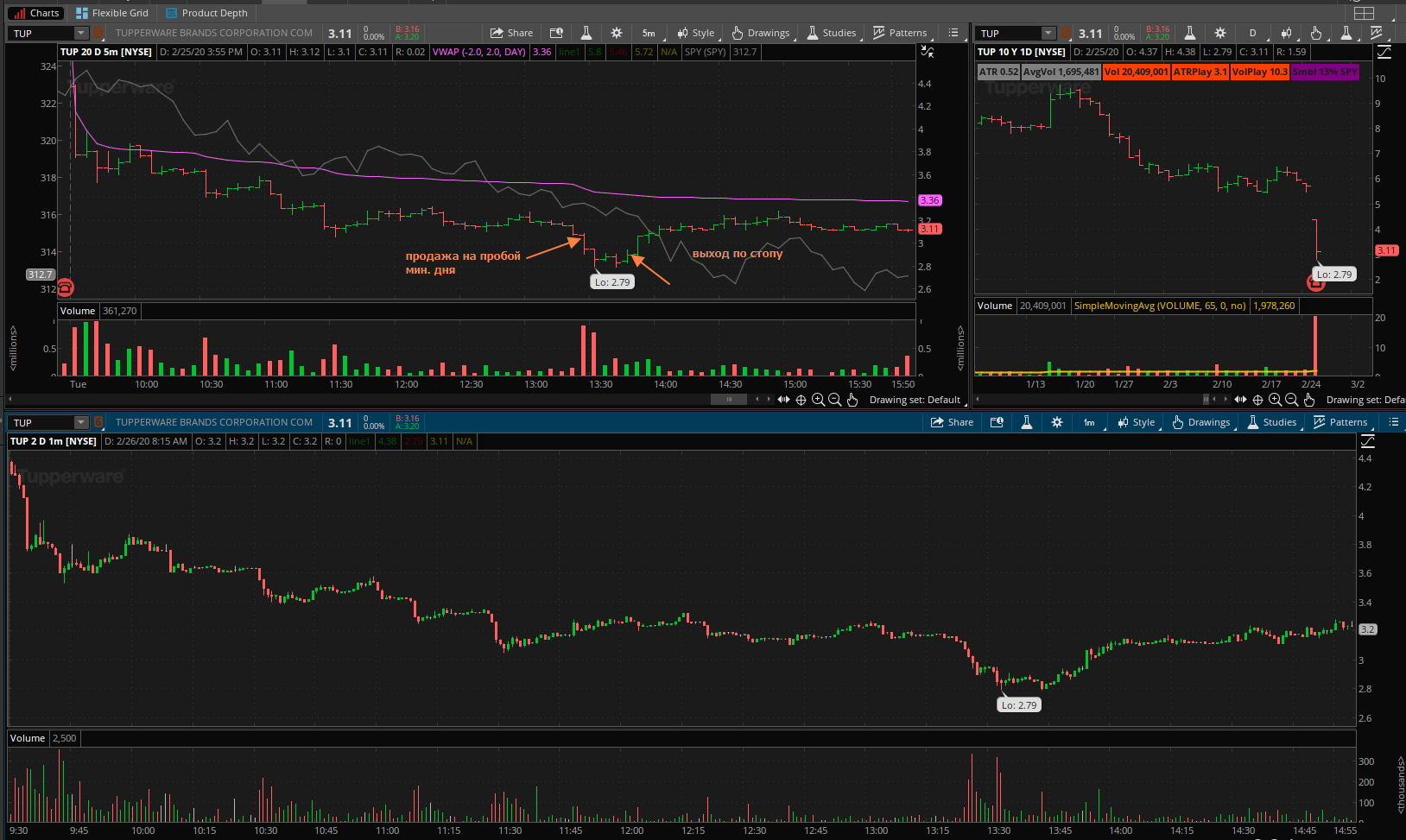Click the VWAP study label in 5m chart header

(x=479, y=52)
